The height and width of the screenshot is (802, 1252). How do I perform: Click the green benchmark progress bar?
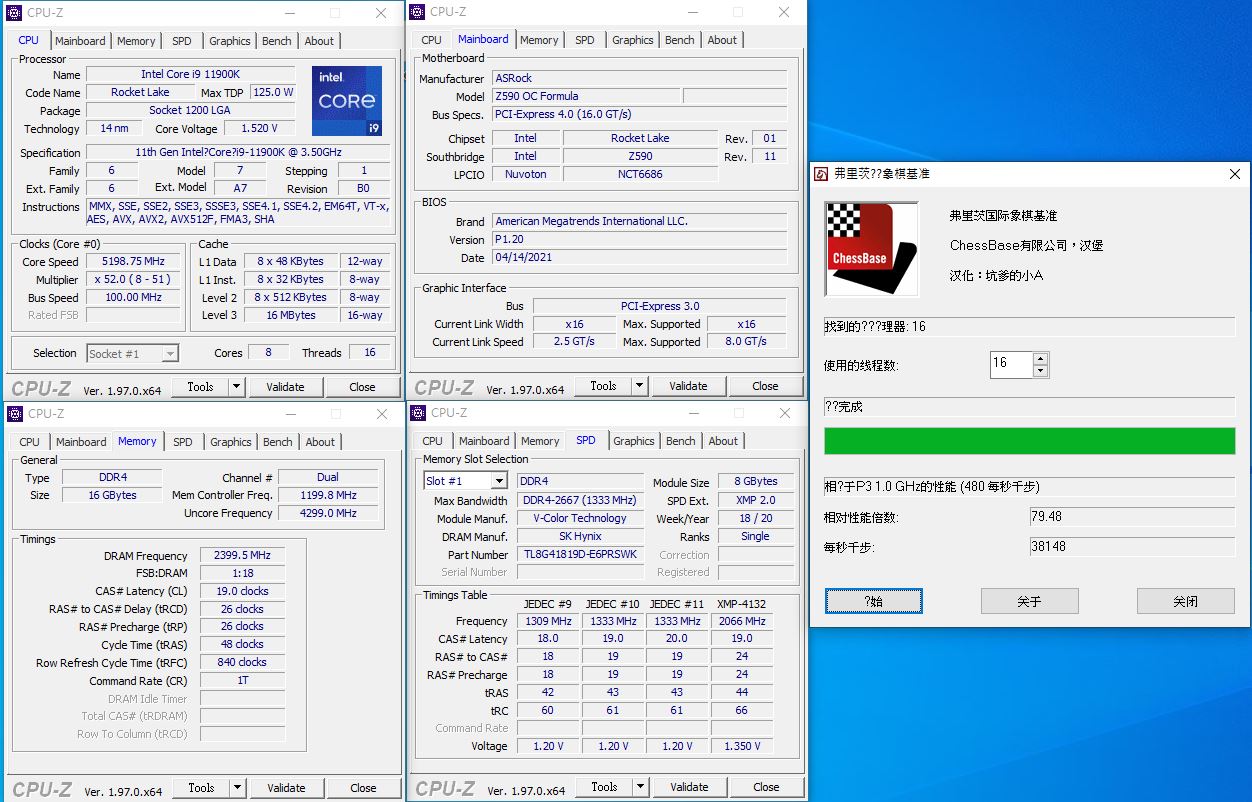pos(1029,441)
